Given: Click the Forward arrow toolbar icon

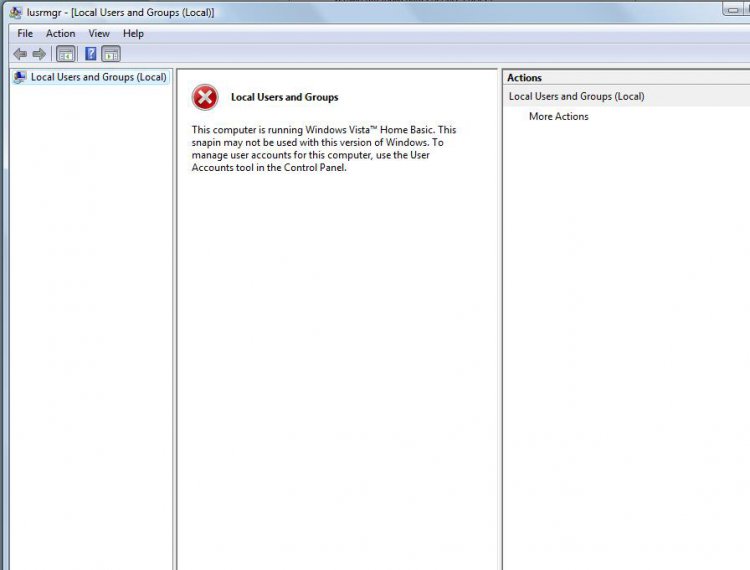Looking at the screenshot, I should coord(39,54).
